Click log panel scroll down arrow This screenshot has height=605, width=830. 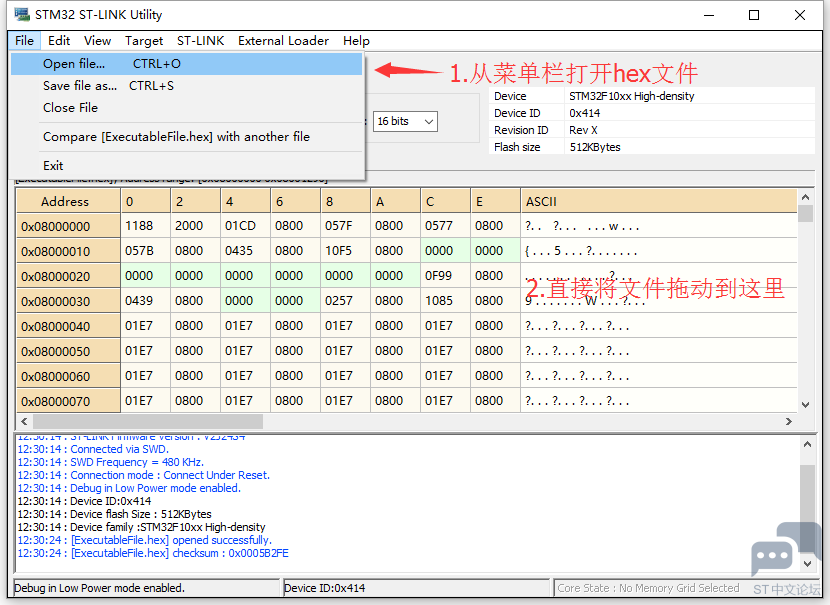(807, 564)
